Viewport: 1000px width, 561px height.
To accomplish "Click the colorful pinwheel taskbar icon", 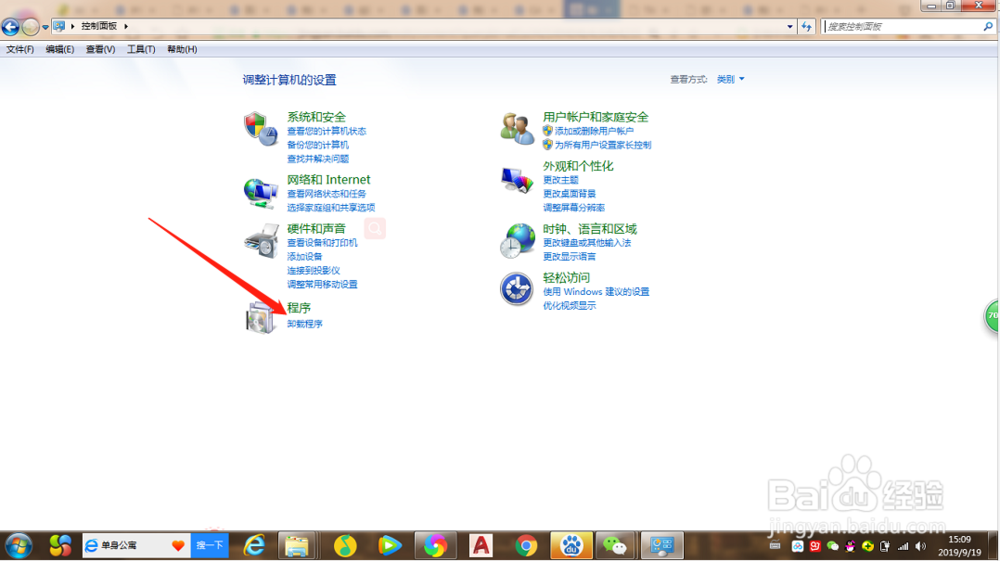I will pyautogui.click(x=436, y=546).
